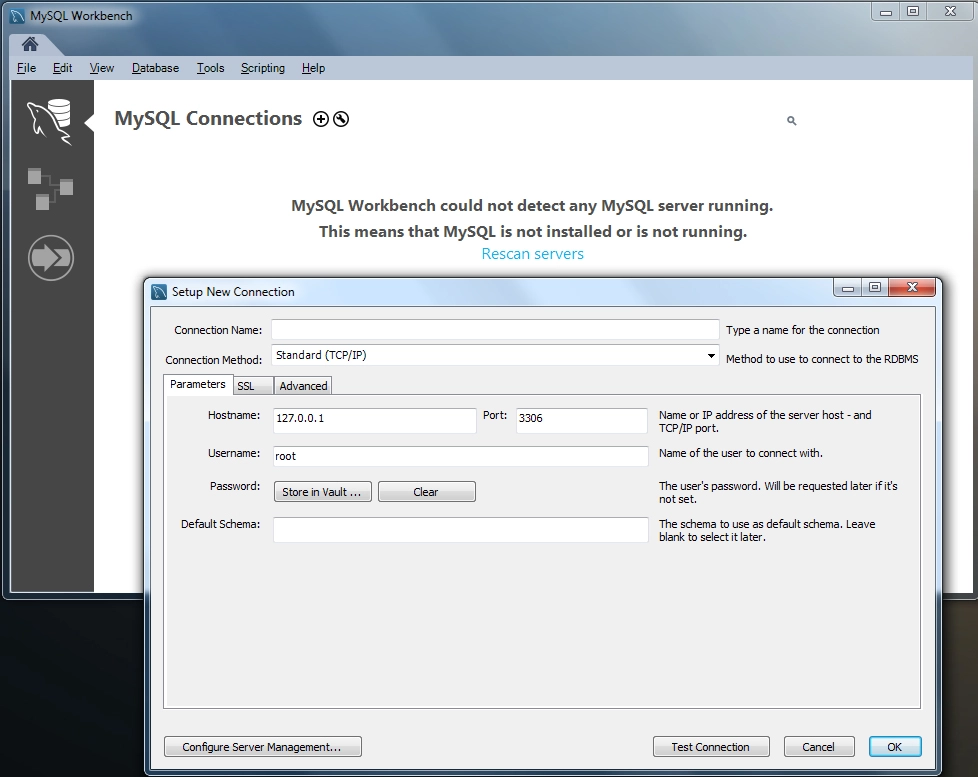Click Rescan servers
Screen dimensions: 978x777
click(x=532, y=253)
